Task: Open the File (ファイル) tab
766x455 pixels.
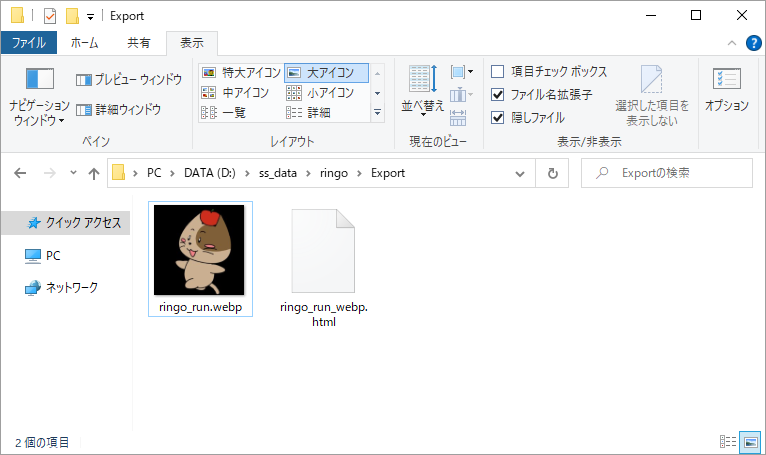Action: [x=29, y=43]
